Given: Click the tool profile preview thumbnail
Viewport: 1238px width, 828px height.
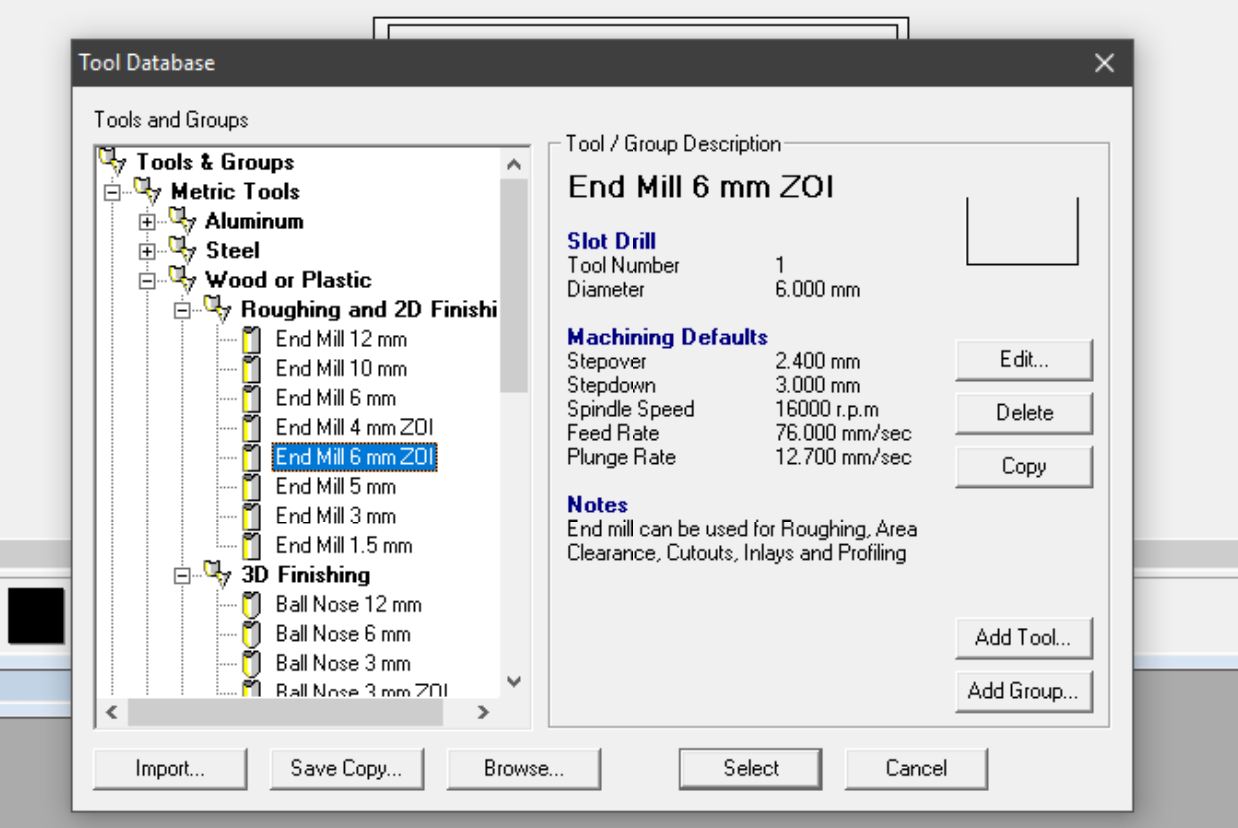Looking at the screenshot, I should [x=1022, y=231].
